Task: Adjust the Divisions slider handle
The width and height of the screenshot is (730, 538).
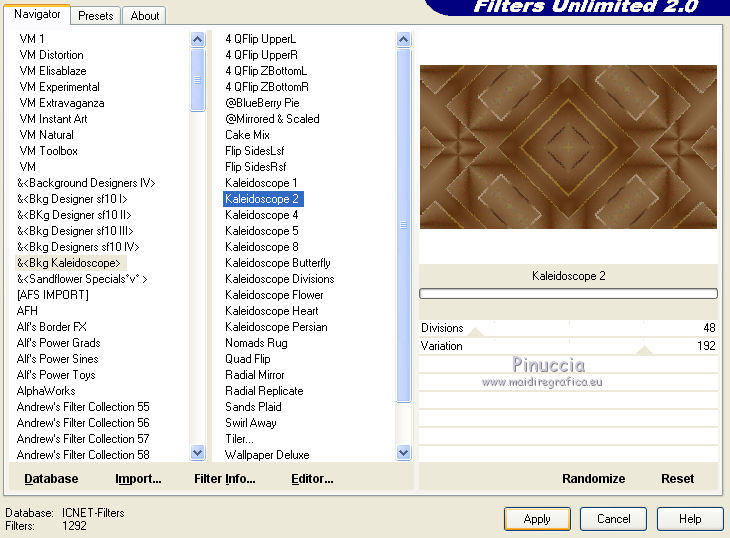Action: [x=475, y=332]
